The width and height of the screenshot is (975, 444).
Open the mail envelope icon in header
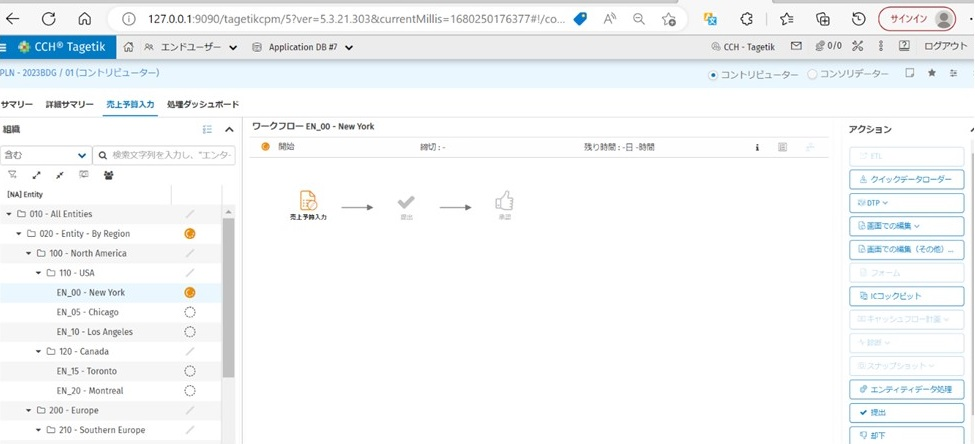[x=796, y=46]
